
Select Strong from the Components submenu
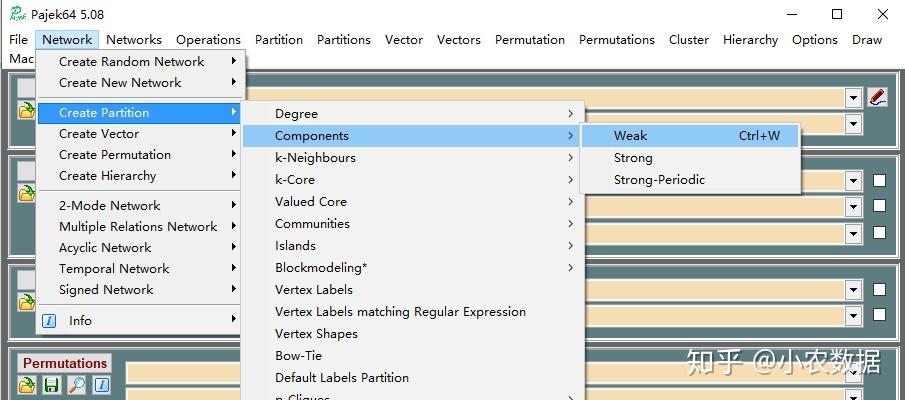633,158
